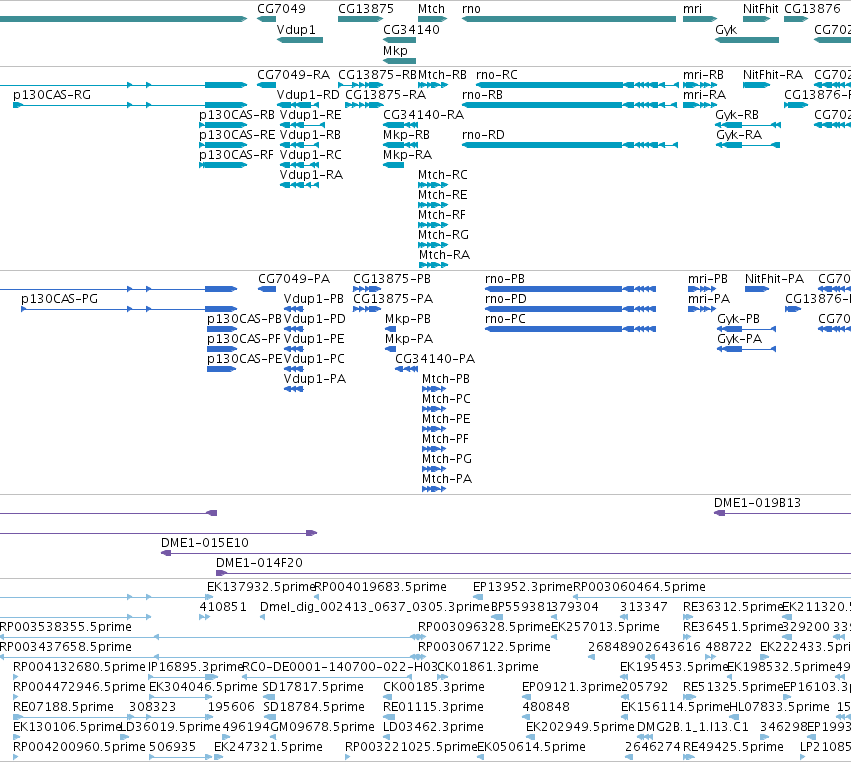Open transcript NitFhit-RA
The width and height of the screenshot is (851, 762).
[773, 75]
